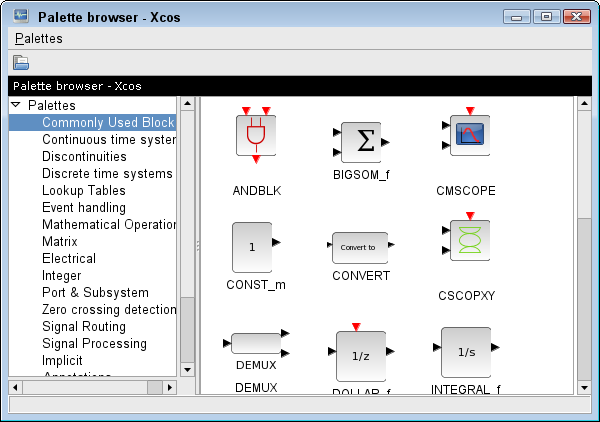The height and width of the screenshot is (422, 600).
Task: Open the Discontinuities palette
Action: 84,157
